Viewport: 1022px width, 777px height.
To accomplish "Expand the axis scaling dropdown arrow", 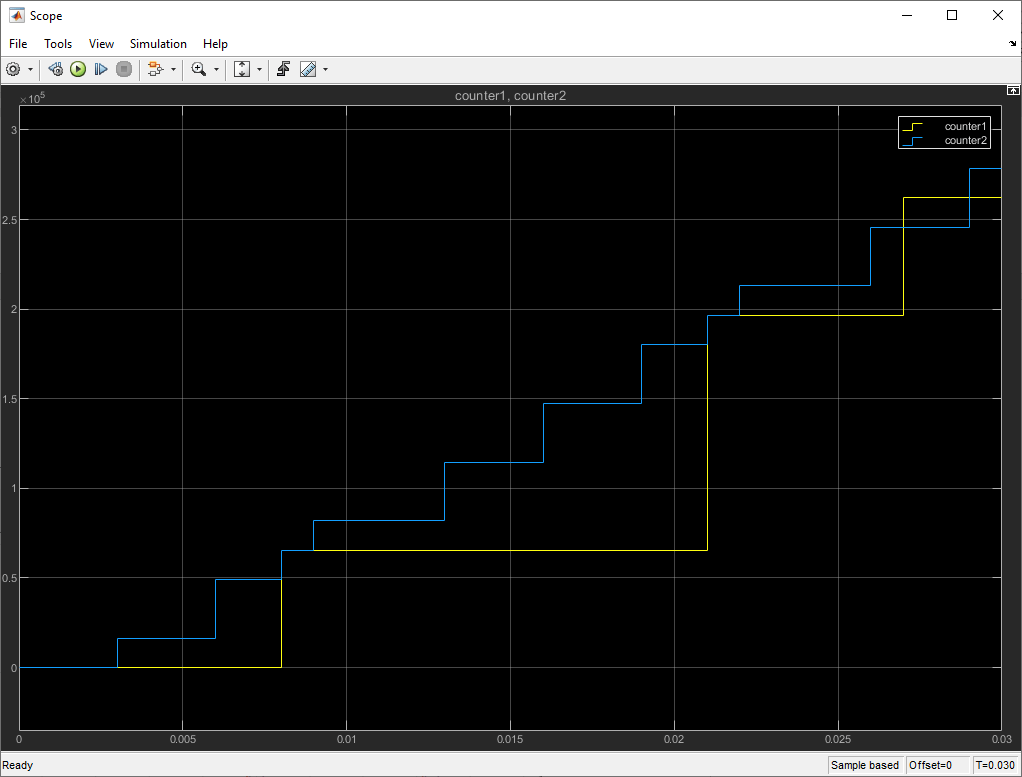I will pyautogui.click(x=259, y=69).
